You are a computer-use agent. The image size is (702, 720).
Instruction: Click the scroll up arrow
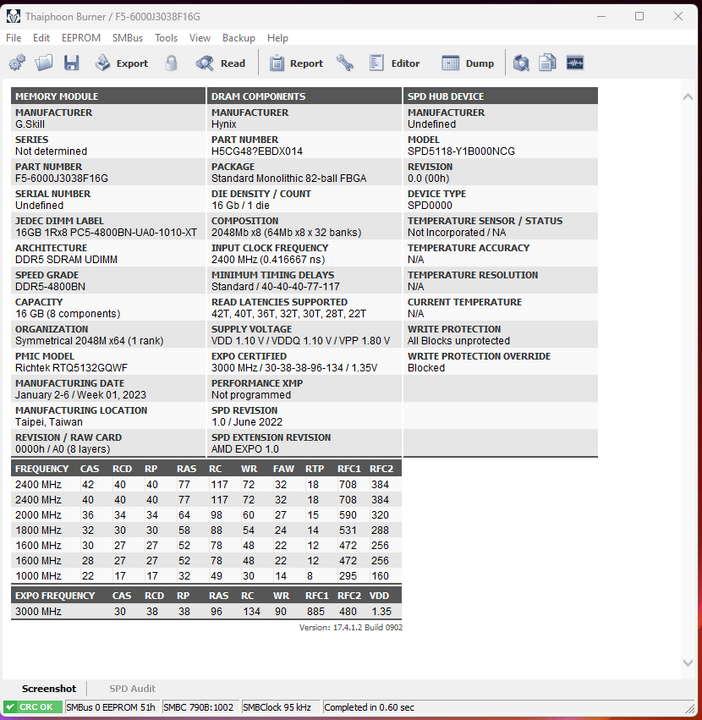(x=688, y=96)
